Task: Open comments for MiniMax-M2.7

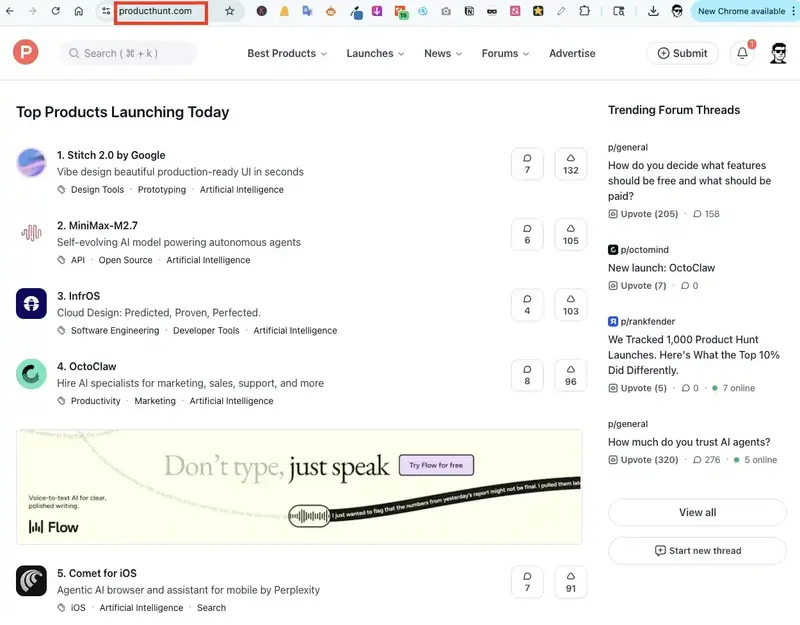Action: (x=527, y=235)
